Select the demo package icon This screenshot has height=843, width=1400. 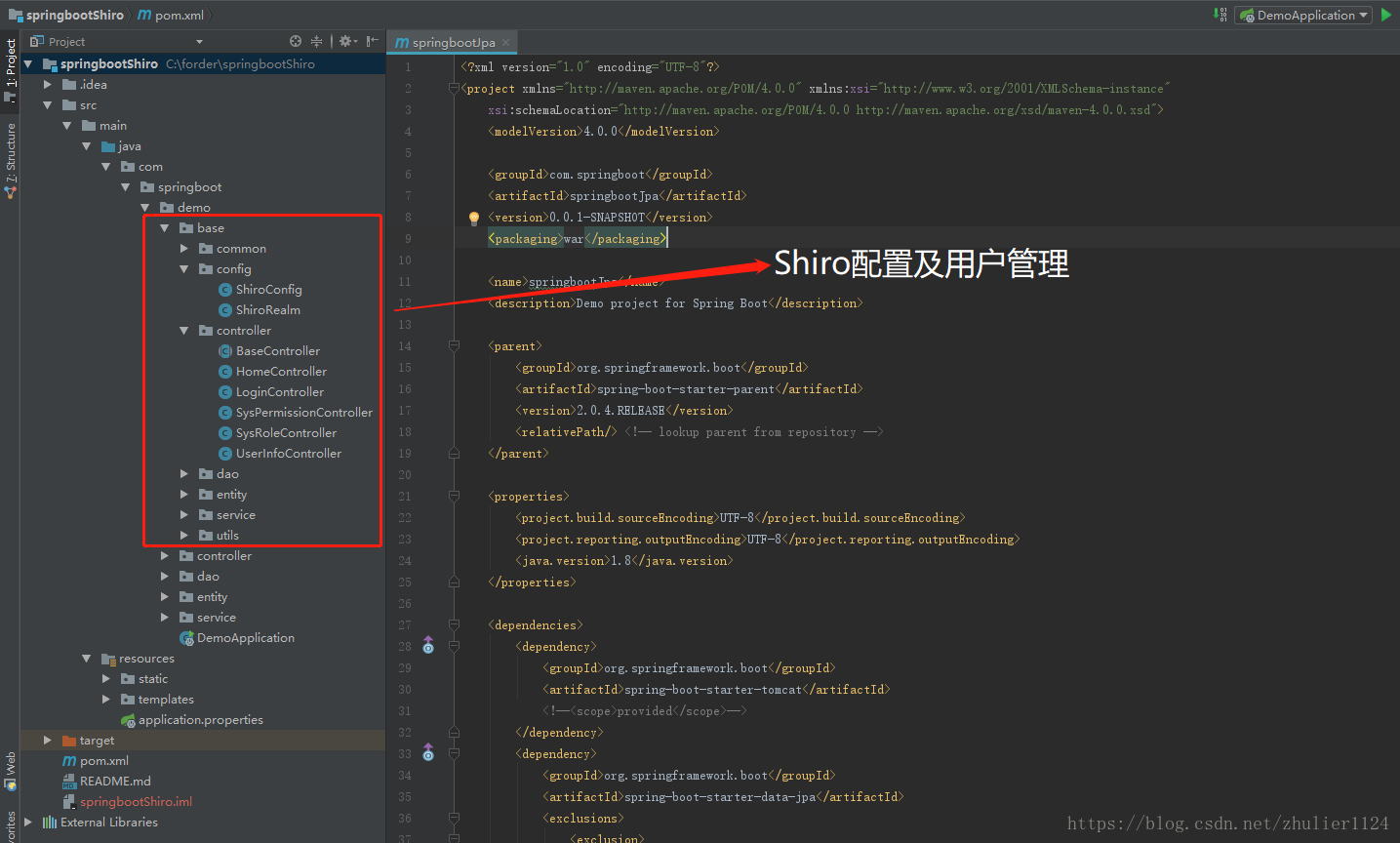[x=167, y=207]
